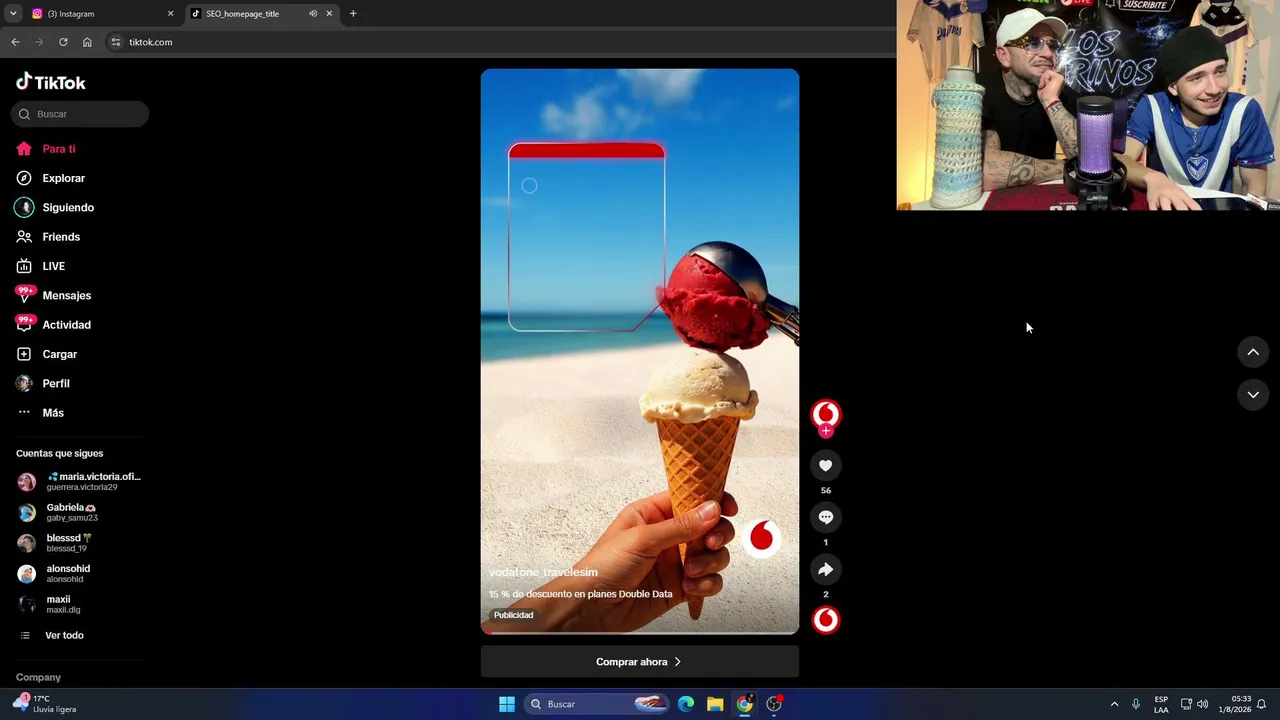This screenshot has width=1280, height=720.
Task: Click the video progress bar
Action: (x=640, y=632)
